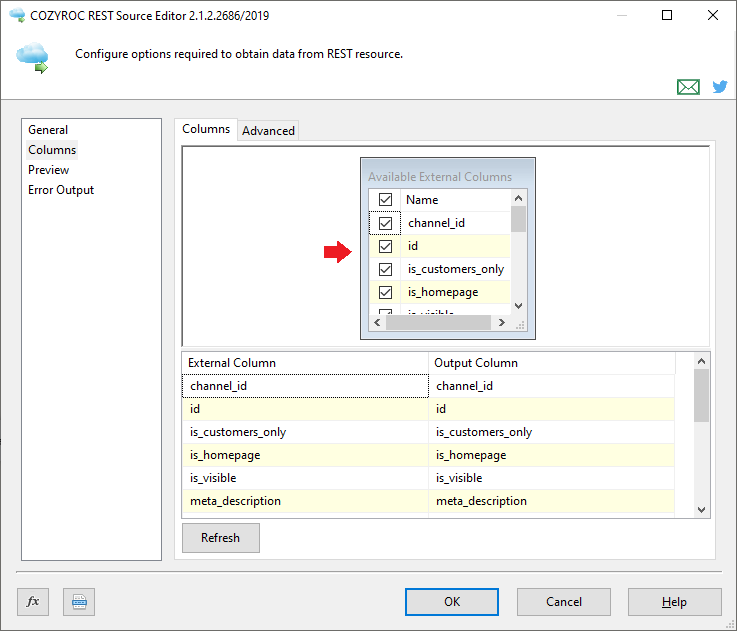This screenshot has height=631, width=737.
Task: Click the Name header in available columns
Action: [x=455, y=200]
